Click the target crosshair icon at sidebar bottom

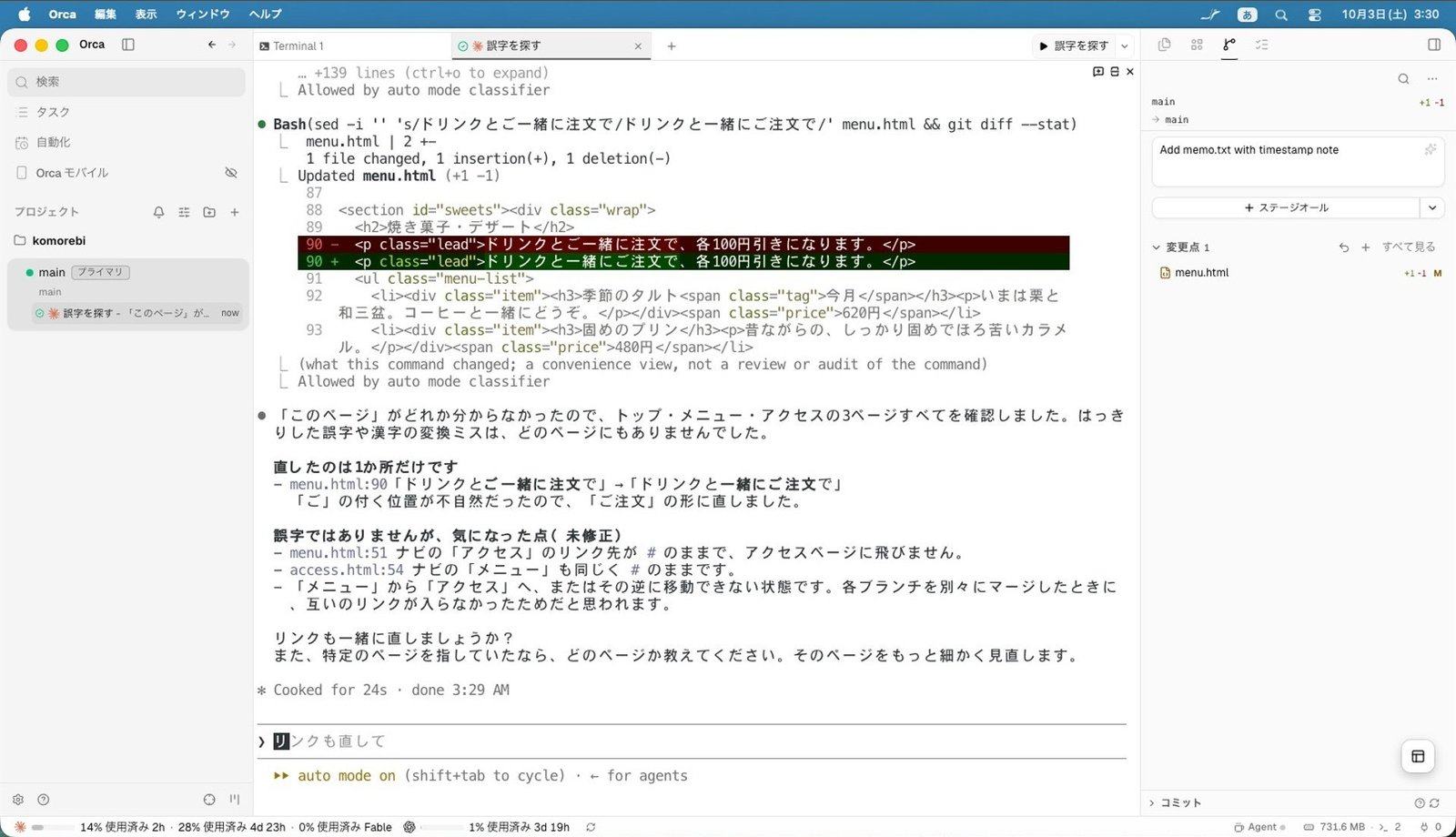click(x=209, y=800)
